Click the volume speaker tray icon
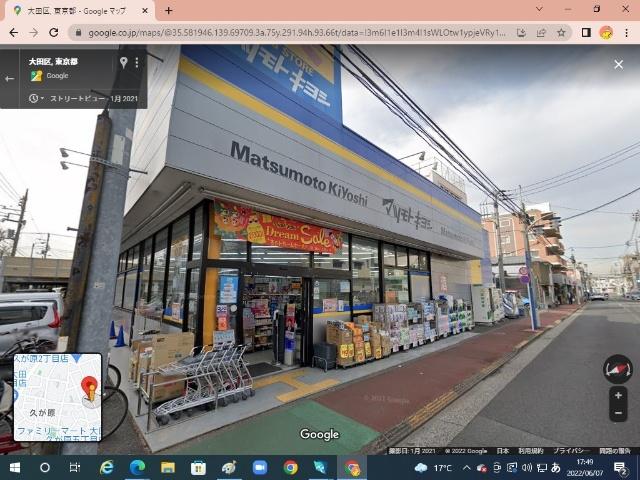Screen dimensions: 640x480 pyautogui.click(x=527, y=468)
